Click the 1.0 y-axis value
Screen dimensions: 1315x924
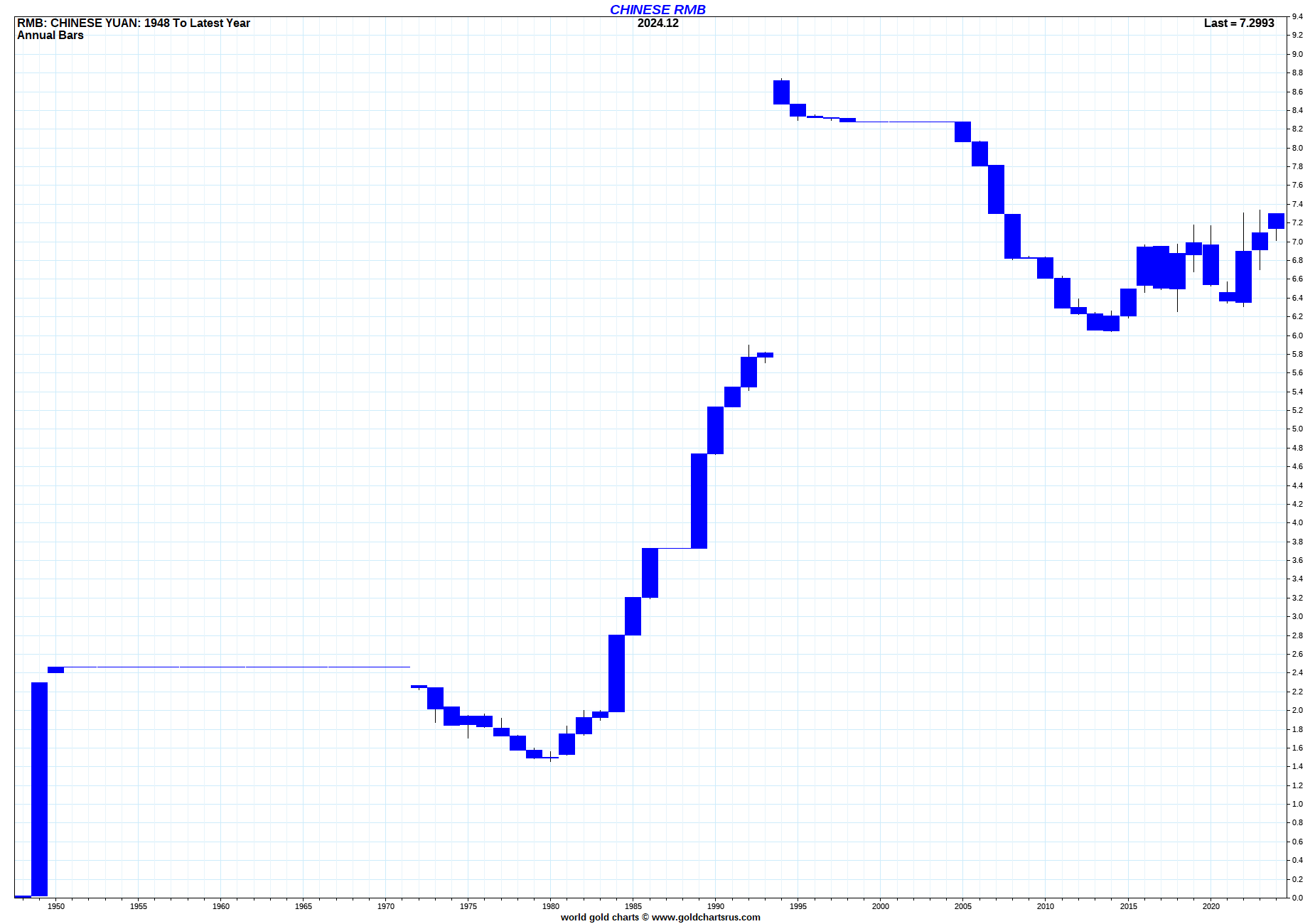pos(1298,804)
